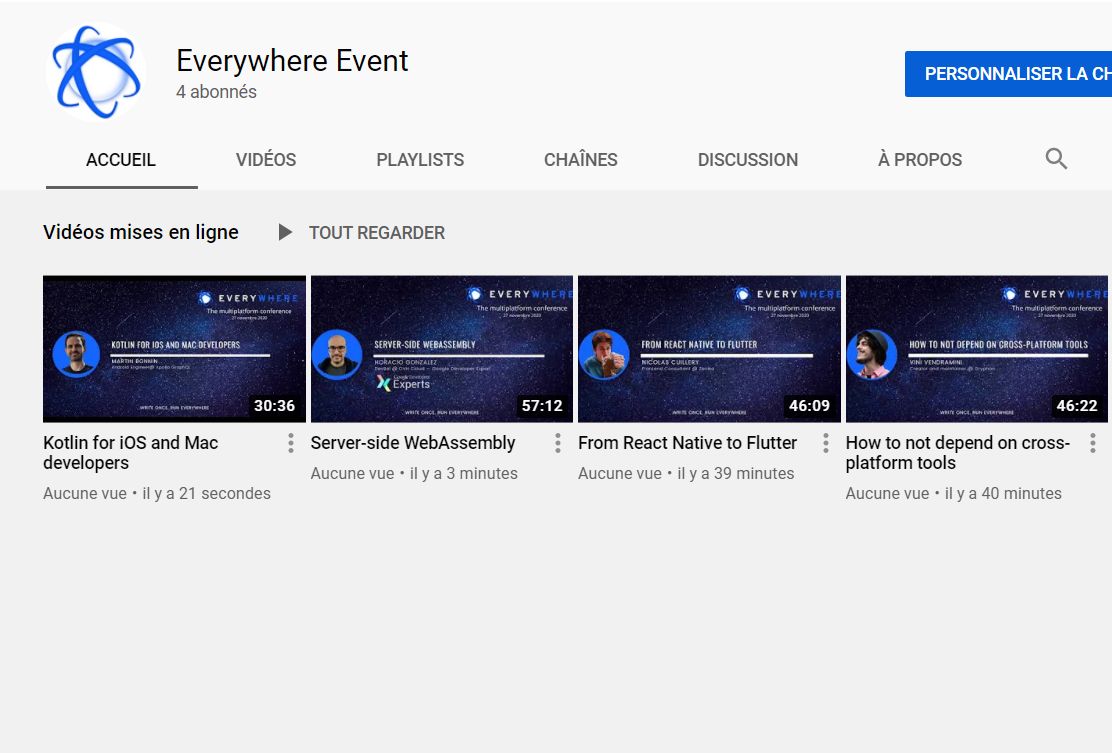The width and height of the screenshot is (1112, 753).
Task: Click 'Aucune vue • il y a 3 minutes'
Action: (x=414, y=474)
